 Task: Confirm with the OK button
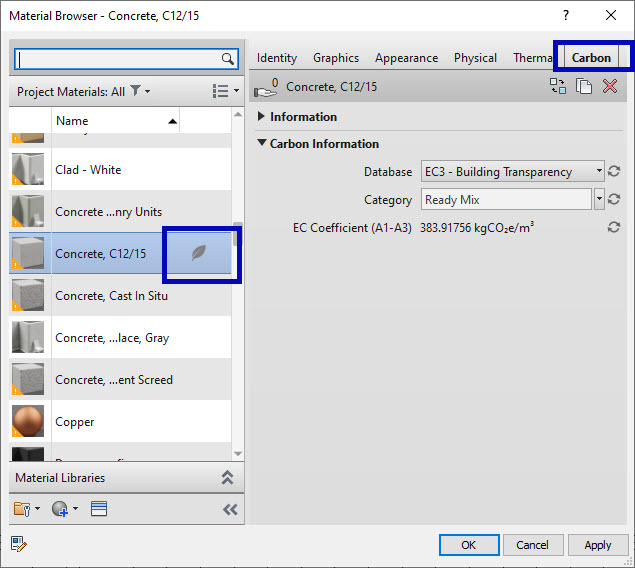pos(469,545)
